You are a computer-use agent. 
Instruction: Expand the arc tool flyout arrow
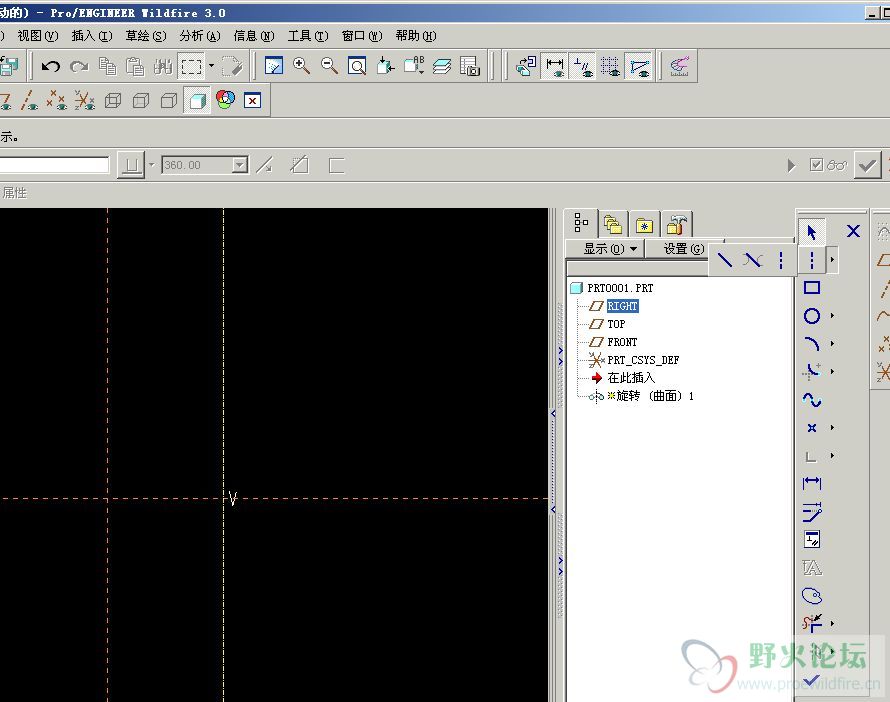point(832,344)
